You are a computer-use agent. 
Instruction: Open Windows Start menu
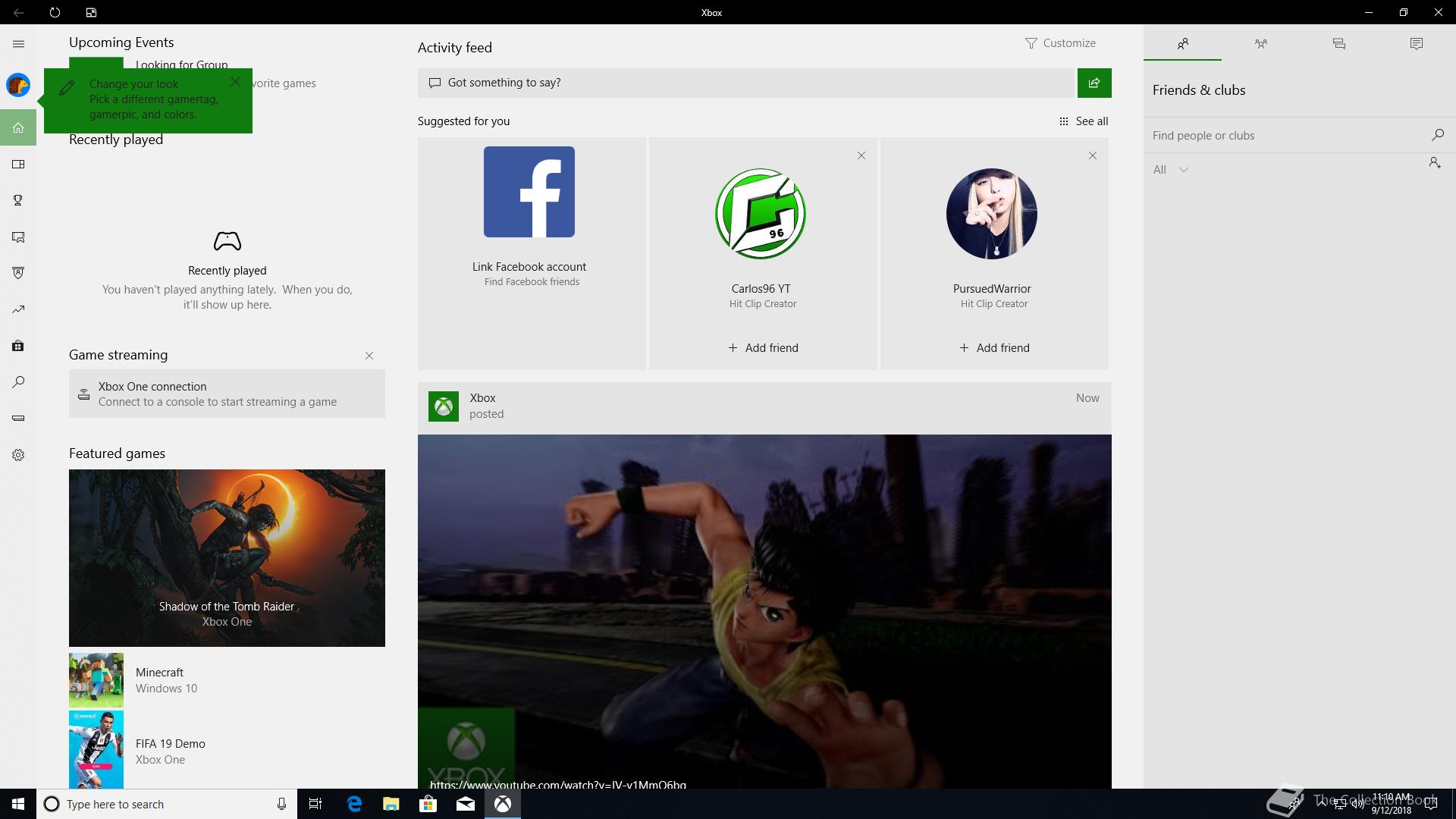point(18,804)
